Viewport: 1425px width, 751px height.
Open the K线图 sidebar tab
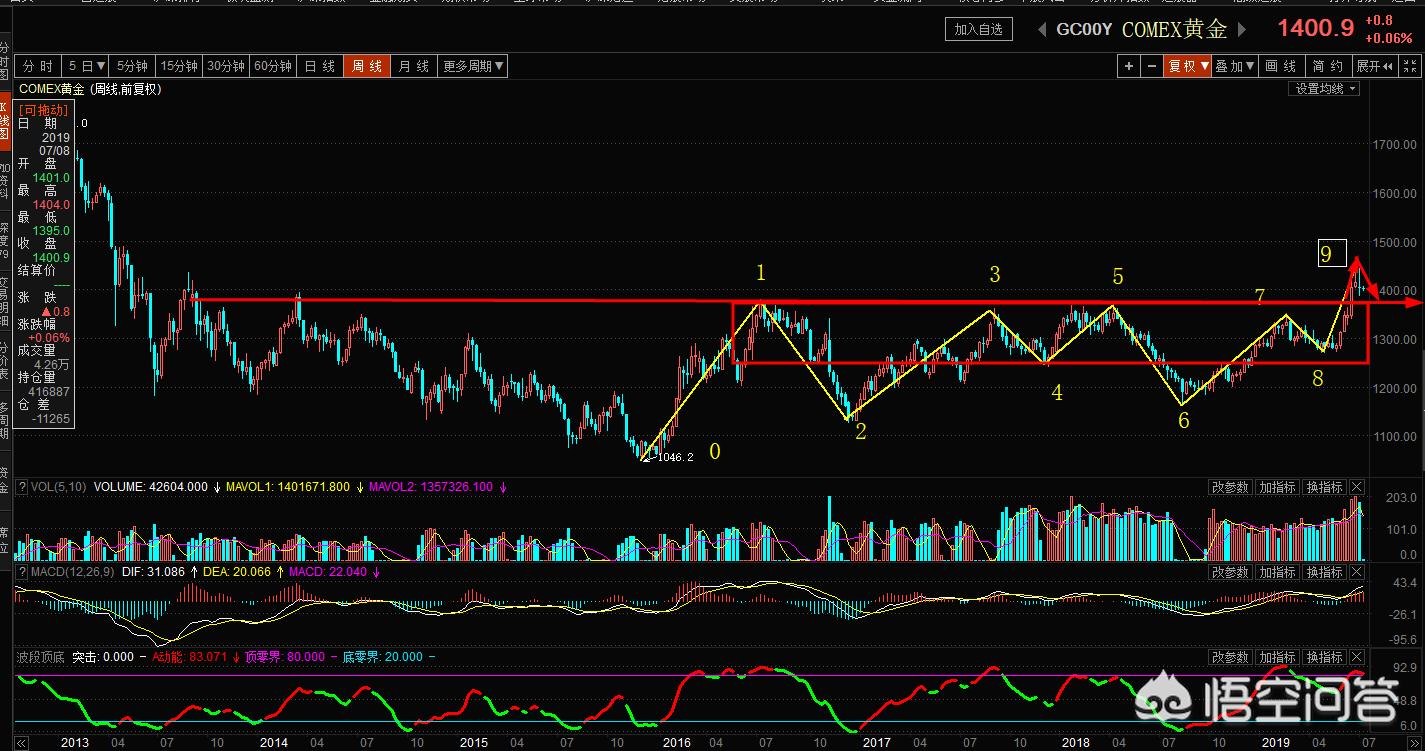click(4, 120)
